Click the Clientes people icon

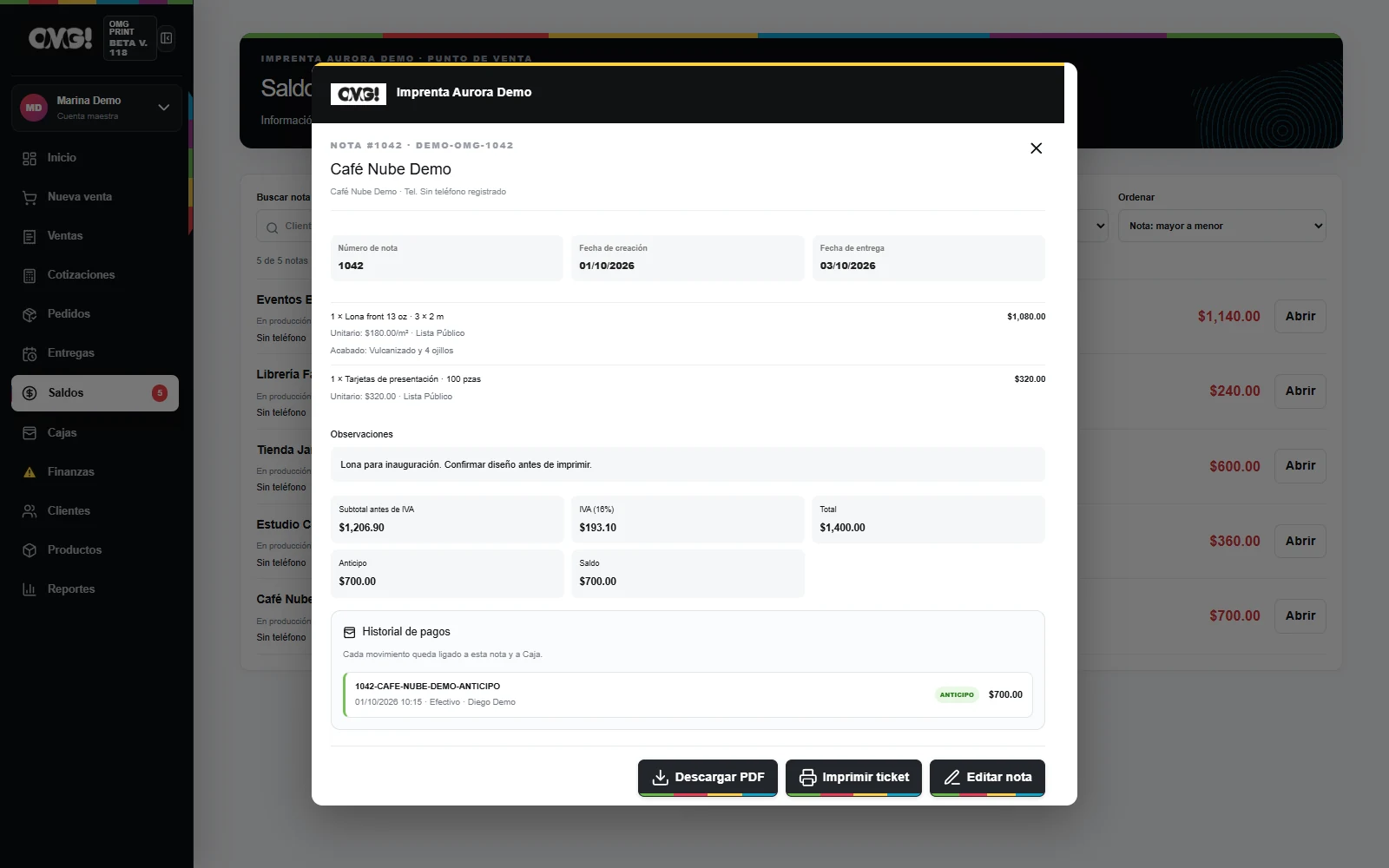point(30,511)
